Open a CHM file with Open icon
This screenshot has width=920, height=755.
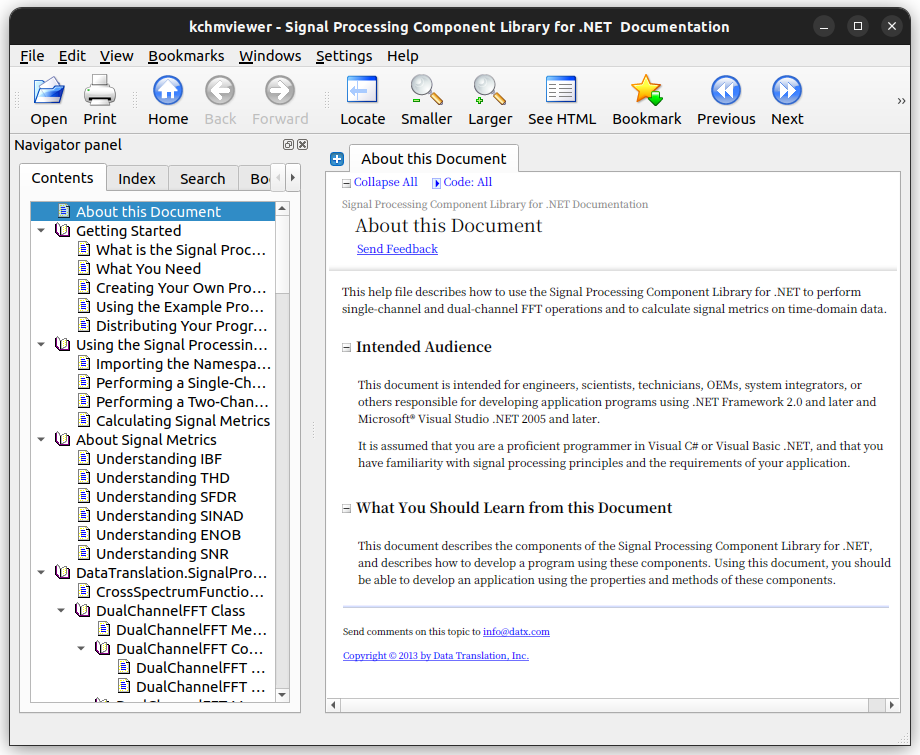49,101
